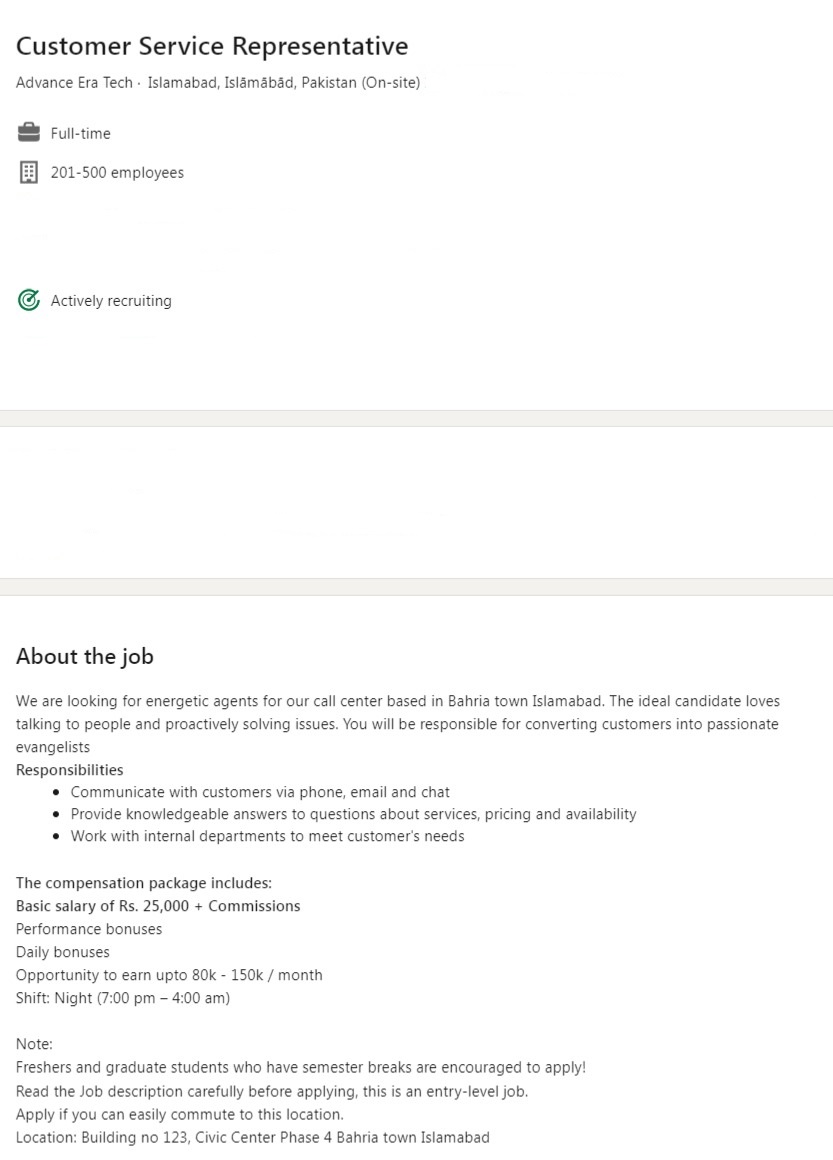The height and width of the screenshot is (1160, 833).
Task: Click the Customer Service Representative job title
Action: [x=212, y=46]
